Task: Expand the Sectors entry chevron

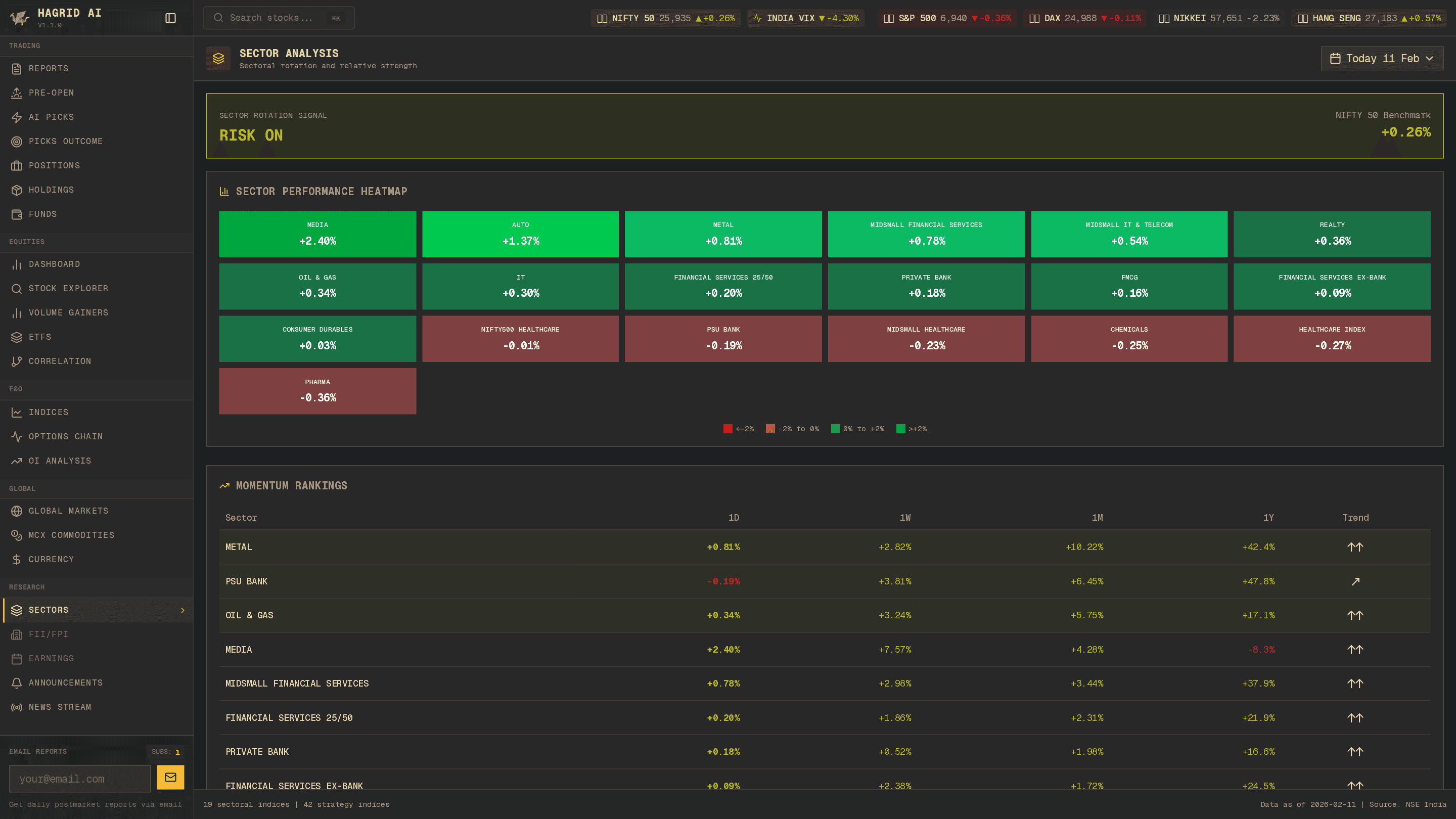Action: pyautogui.click(x=183, y=610)
